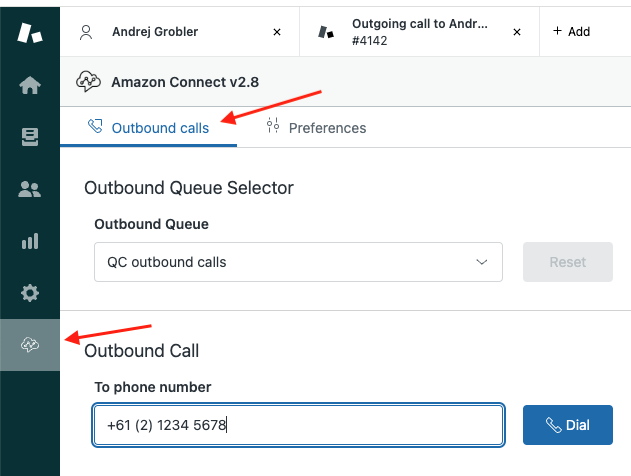631x476 pixels.
Task: Select the Outbound calls tab
Action: pos(149,128)
